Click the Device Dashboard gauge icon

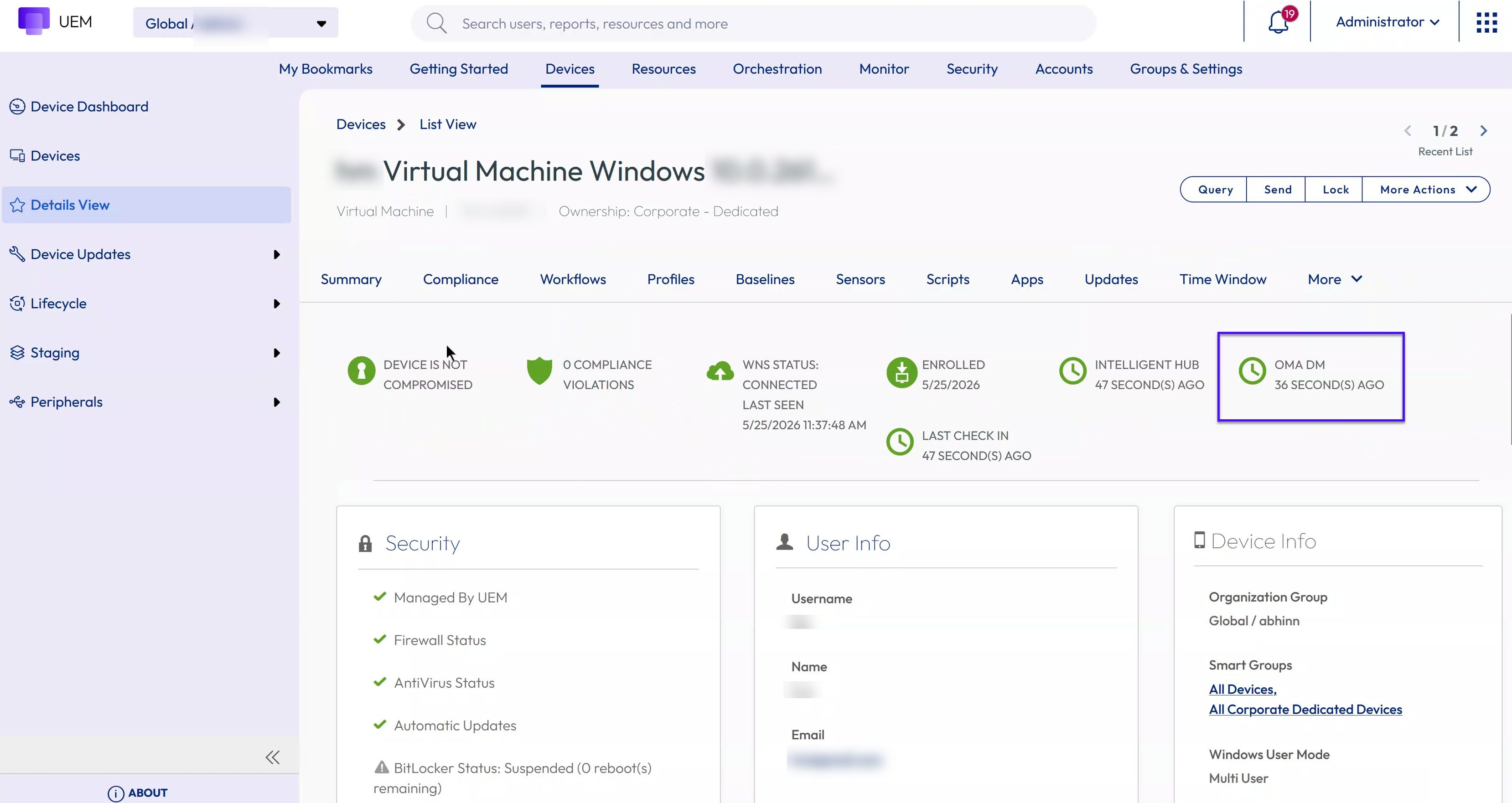[x=18, y=106]
